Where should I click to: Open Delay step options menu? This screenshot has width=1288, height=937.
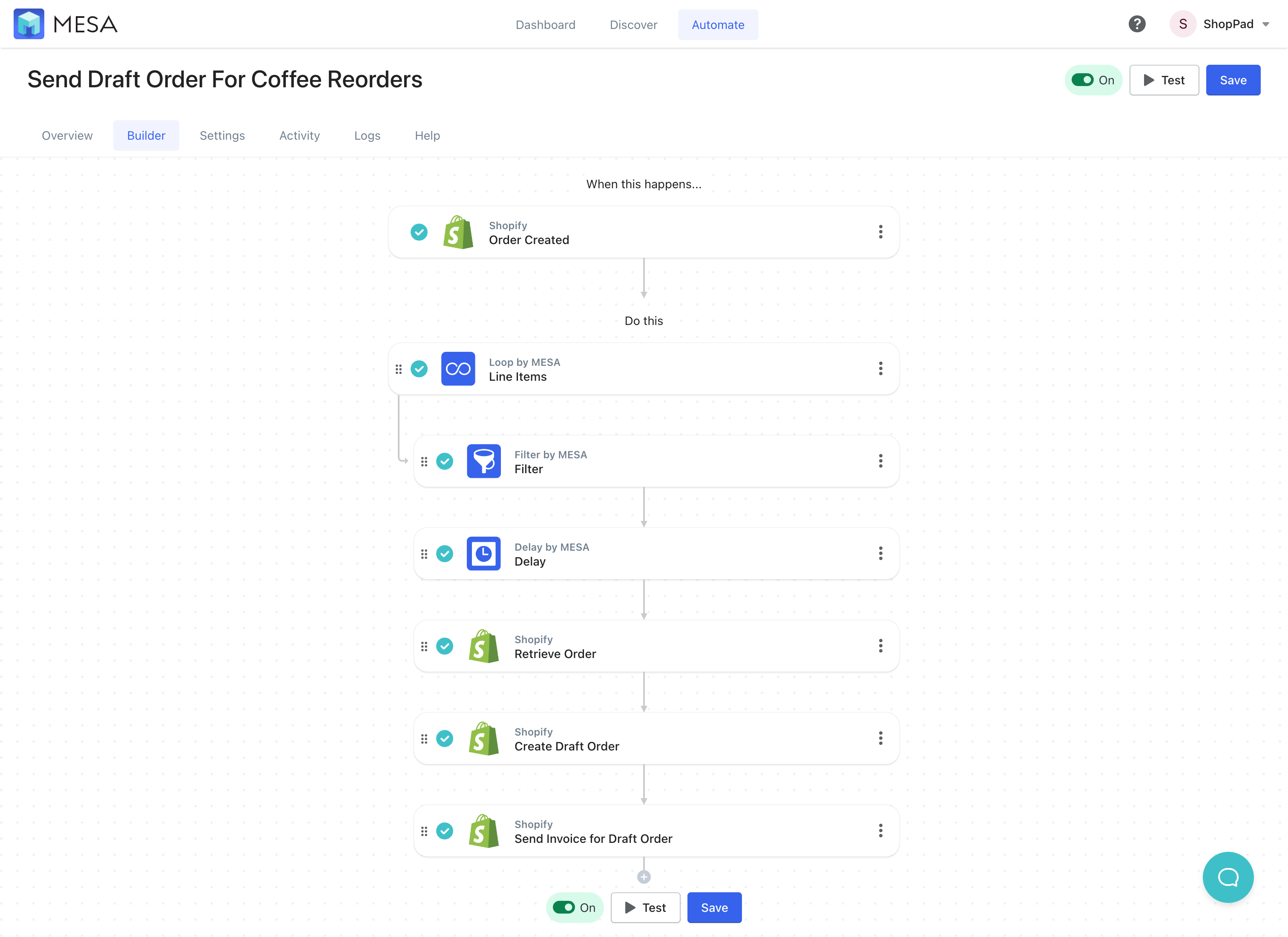point(880,554)
